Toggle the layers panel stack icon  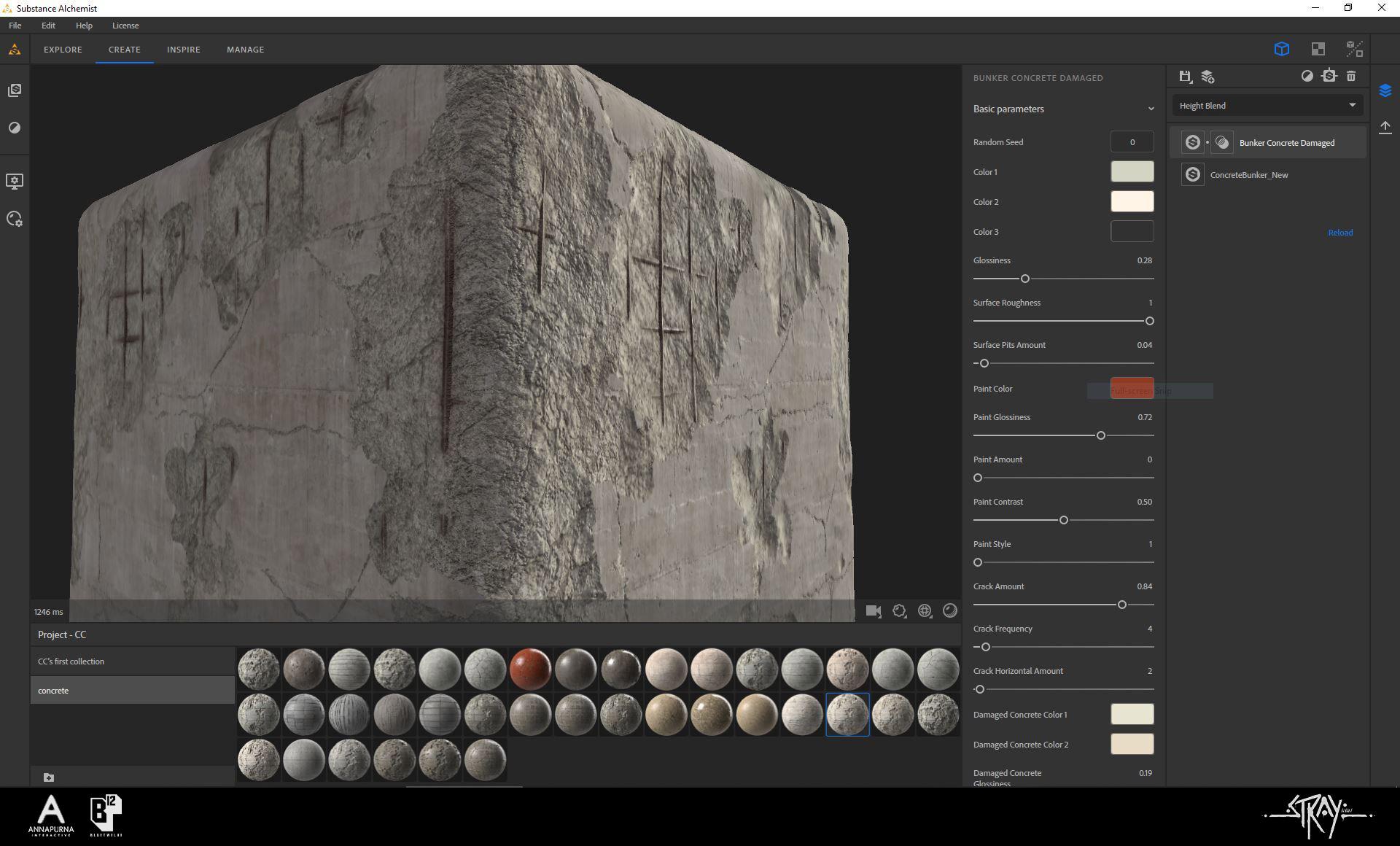[x=1385, y=90]
